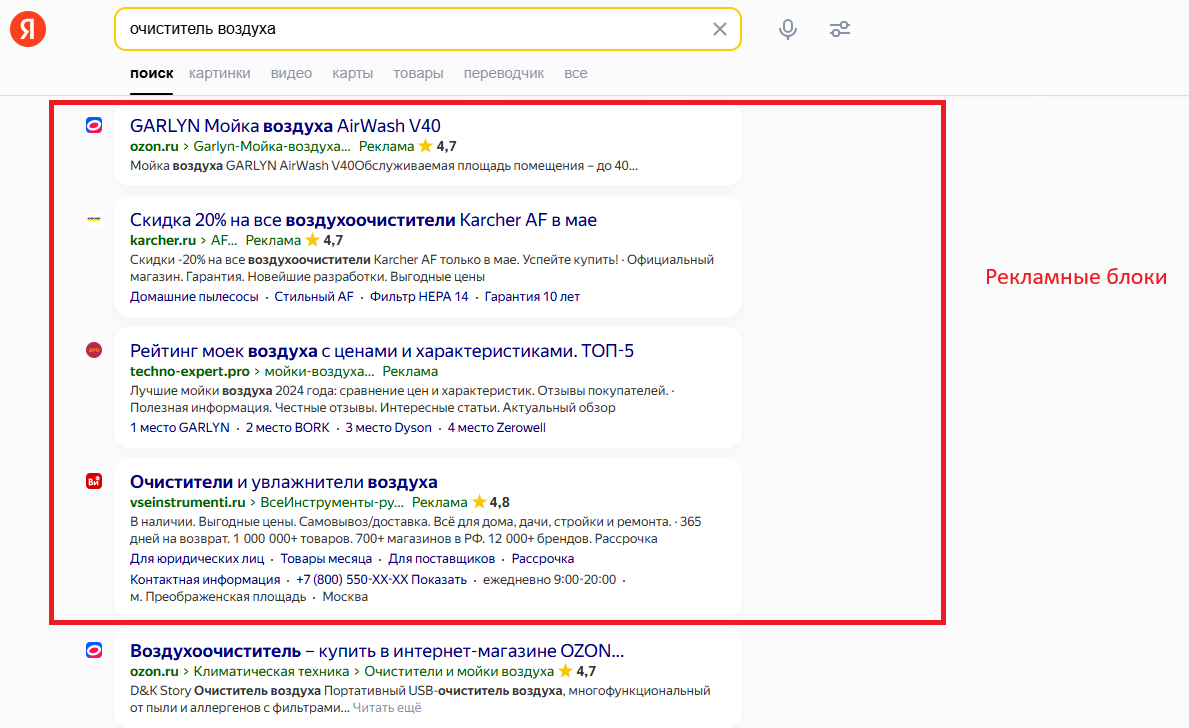Select the 'поиск' tab
This screenshot has height=728, width=1189.
(152, 74)
